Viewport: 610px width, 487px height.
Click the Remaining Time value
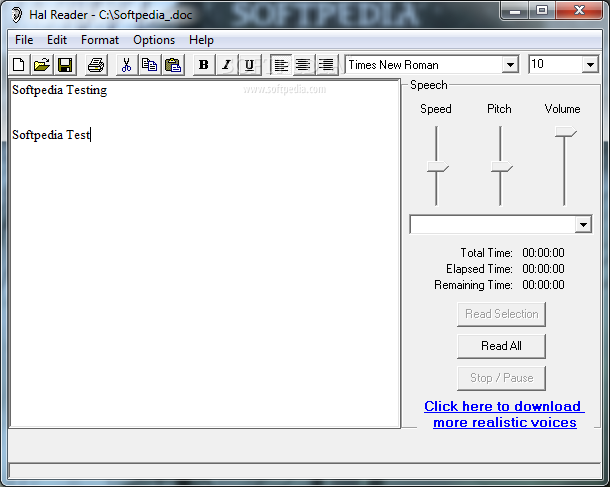(543, 285)
